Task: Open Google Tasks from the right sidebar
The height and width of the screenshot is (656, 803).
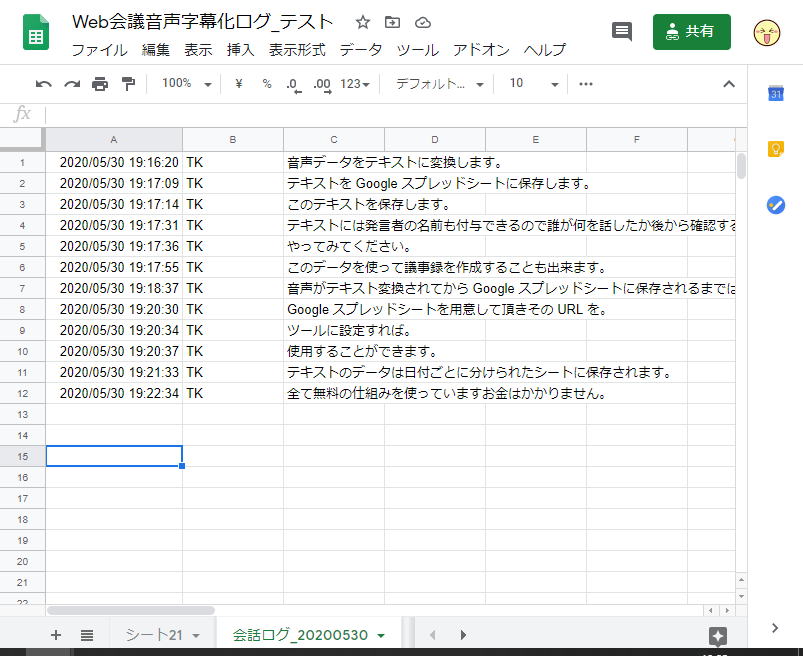Action: coord(775,205)
